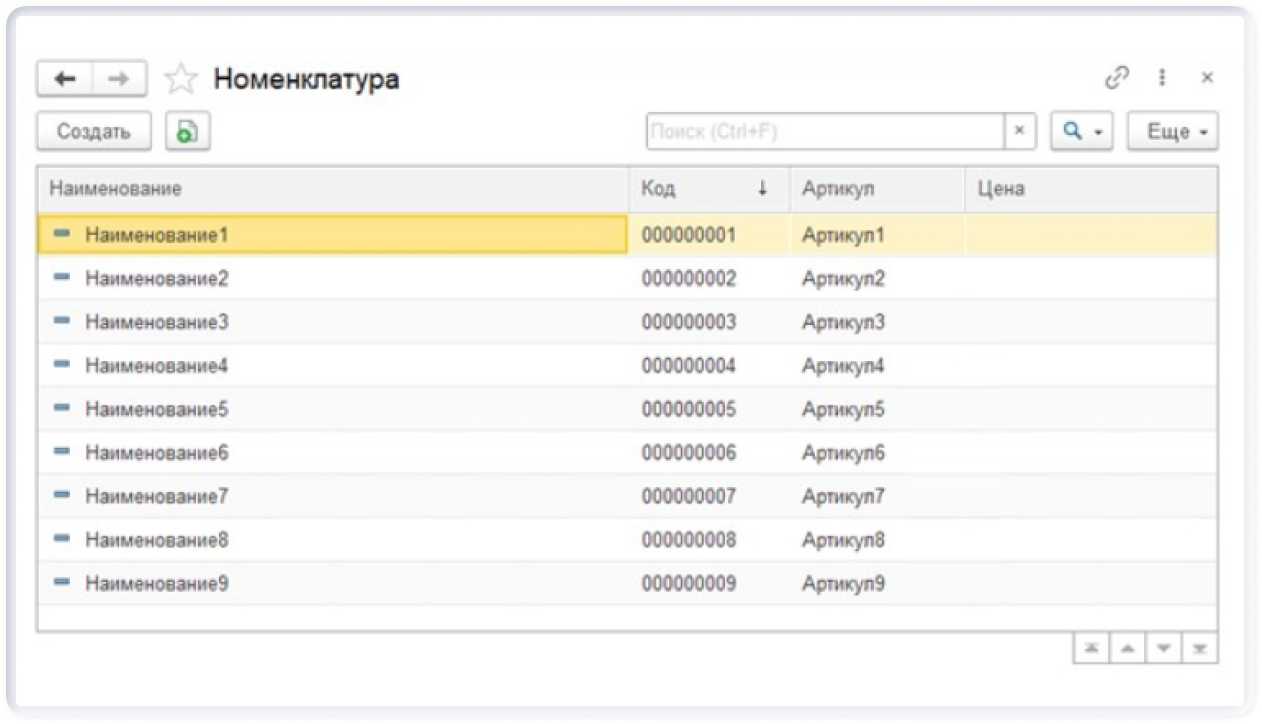1262x724 pixels.
Task: Jump to the first list record
Action: click(x=1091, y=649)
